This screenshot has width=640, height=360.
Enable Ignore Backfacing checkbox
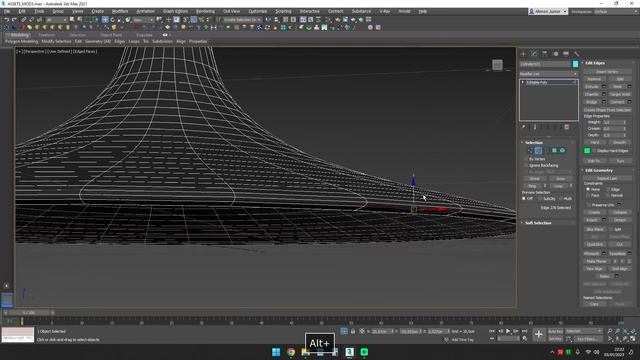pyautogui.click(x=526, y=166)
